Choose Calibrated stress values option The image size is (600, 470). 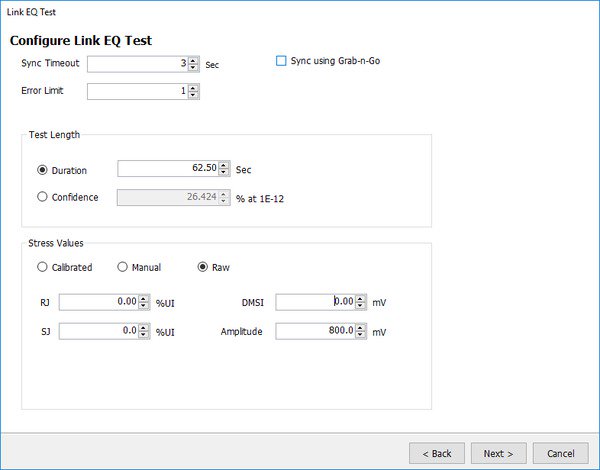tap(42, 267)
